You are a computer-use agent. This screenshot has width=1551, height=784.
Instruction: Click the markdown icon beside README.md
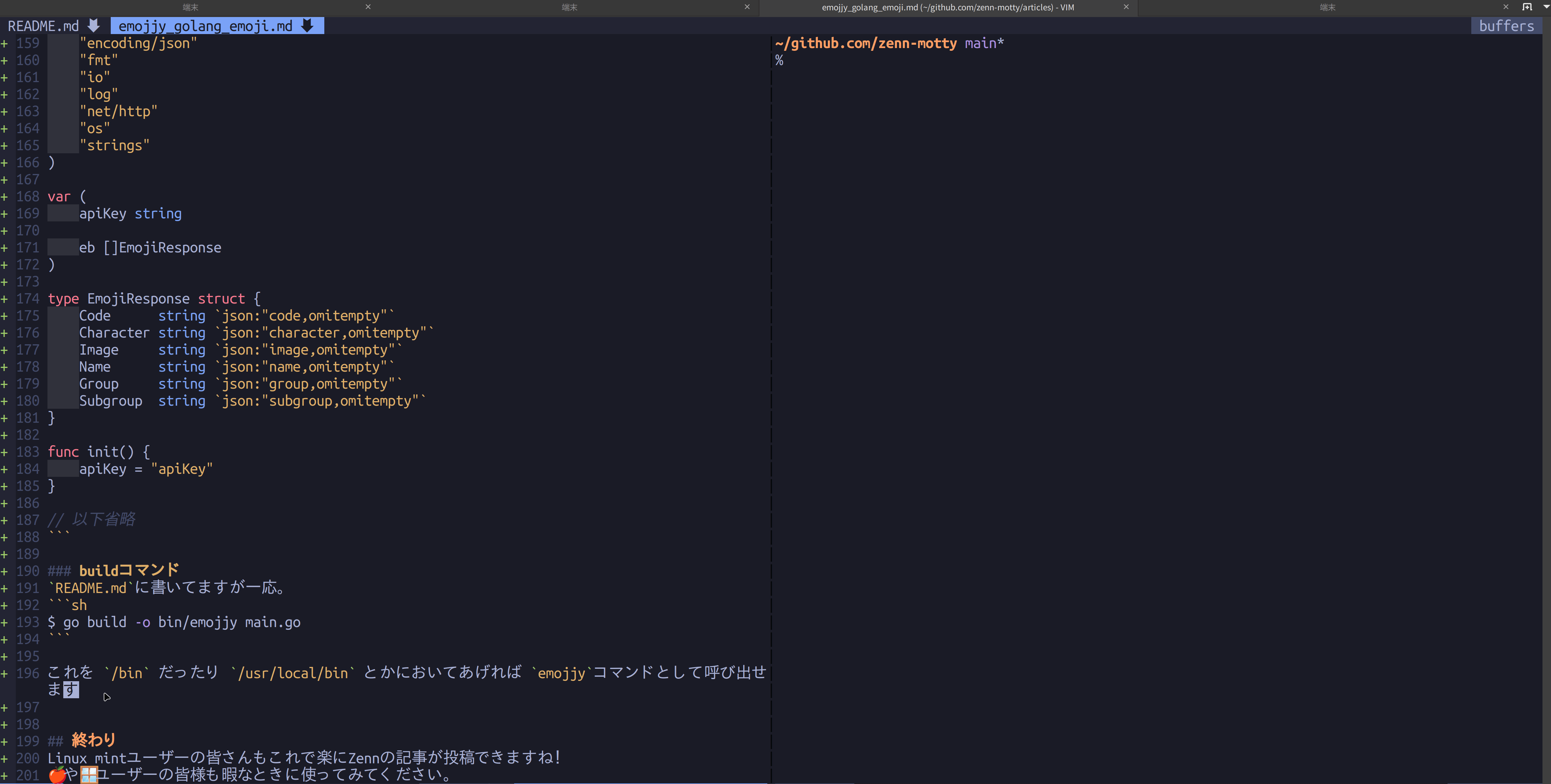point(94,26)
